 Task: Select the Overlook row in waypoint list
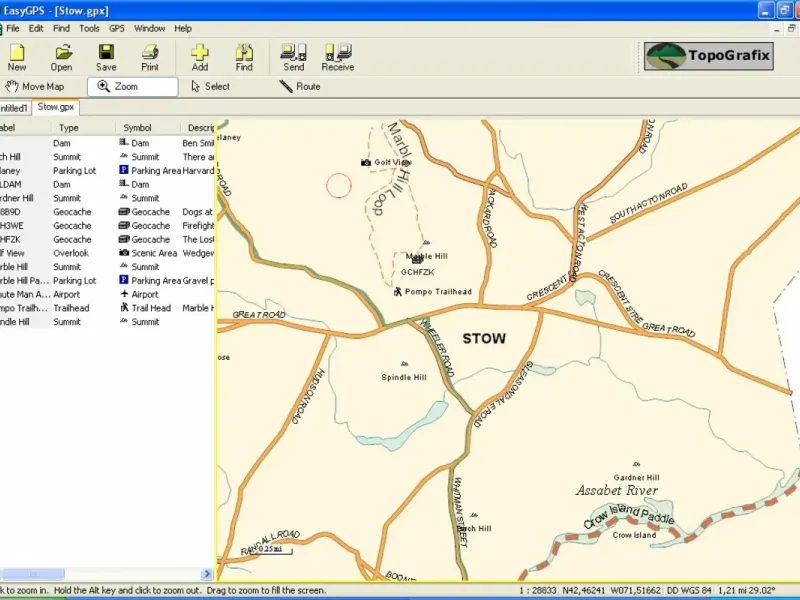point(107,253)
